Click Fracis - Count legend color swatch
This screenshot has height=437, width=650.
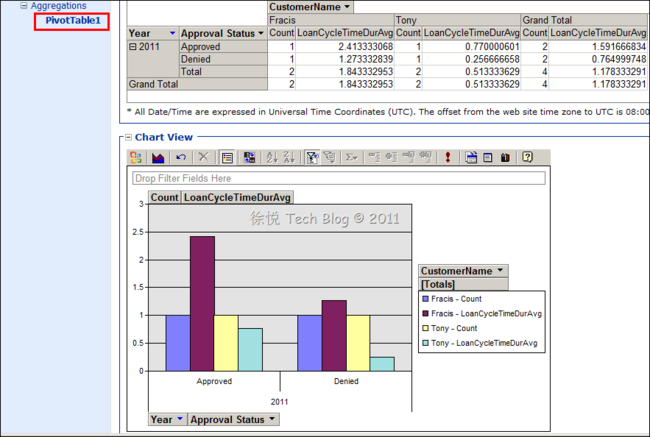pyautogui.click(x=425, y=299)
